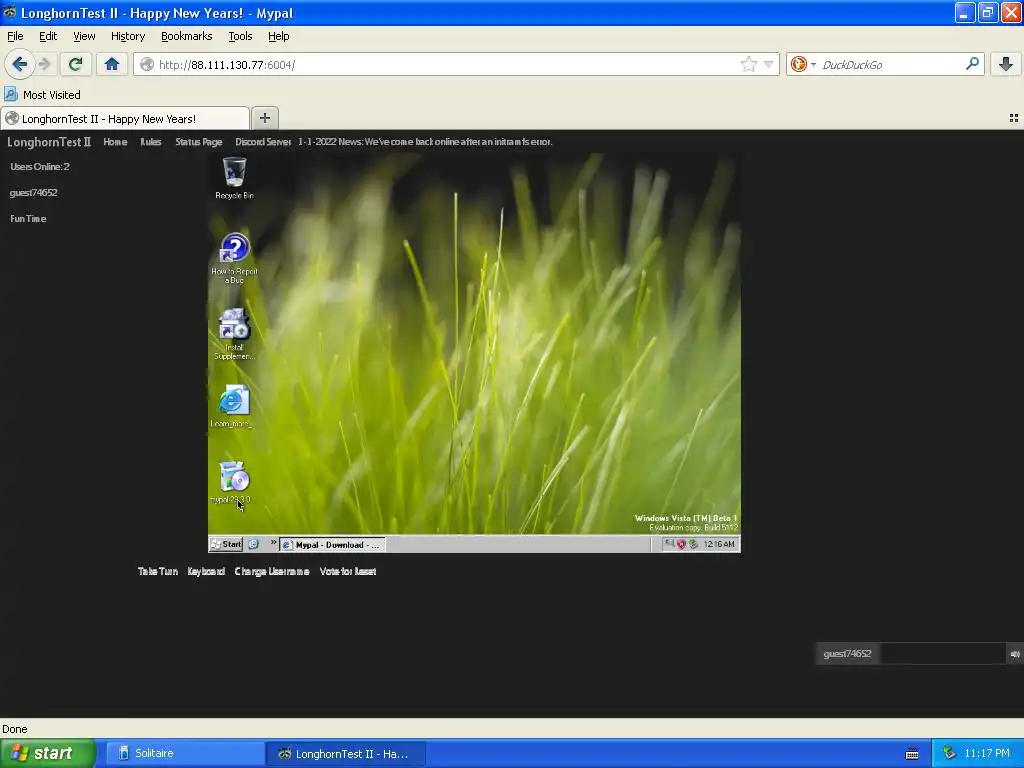Open the Status Page link
The width and height of the screenshot is (1024, 768).
coord(199,142)
